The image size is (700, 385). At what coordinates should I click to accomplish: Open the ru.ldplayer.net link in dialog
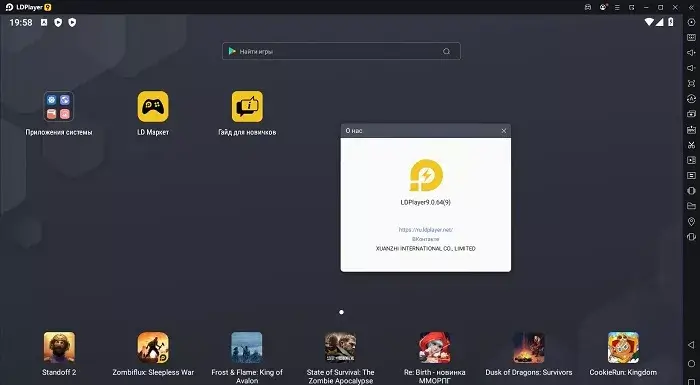425,230
